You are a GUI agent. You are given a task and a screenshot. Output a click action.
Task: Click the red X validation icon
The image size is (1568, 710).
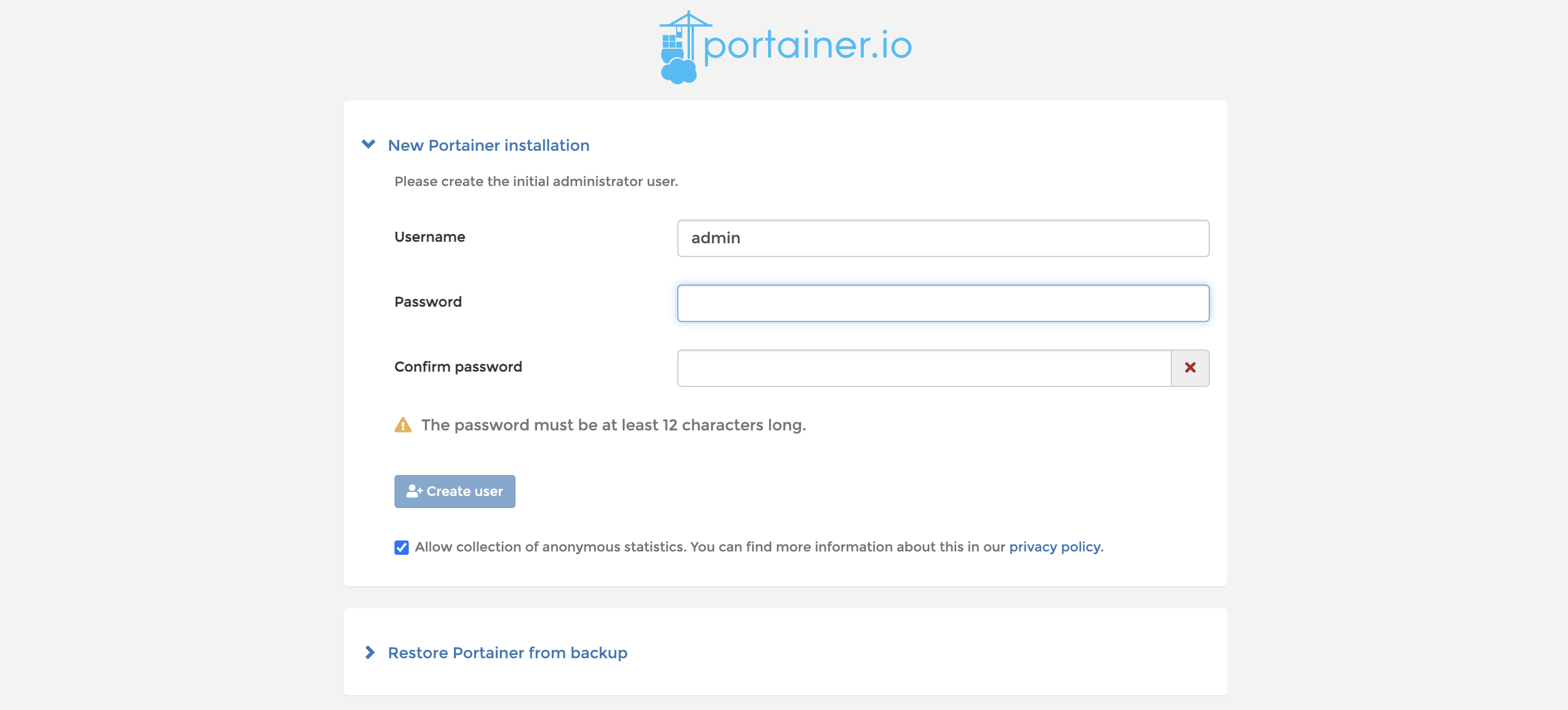pyautogui.click(x=1189, y=368)
